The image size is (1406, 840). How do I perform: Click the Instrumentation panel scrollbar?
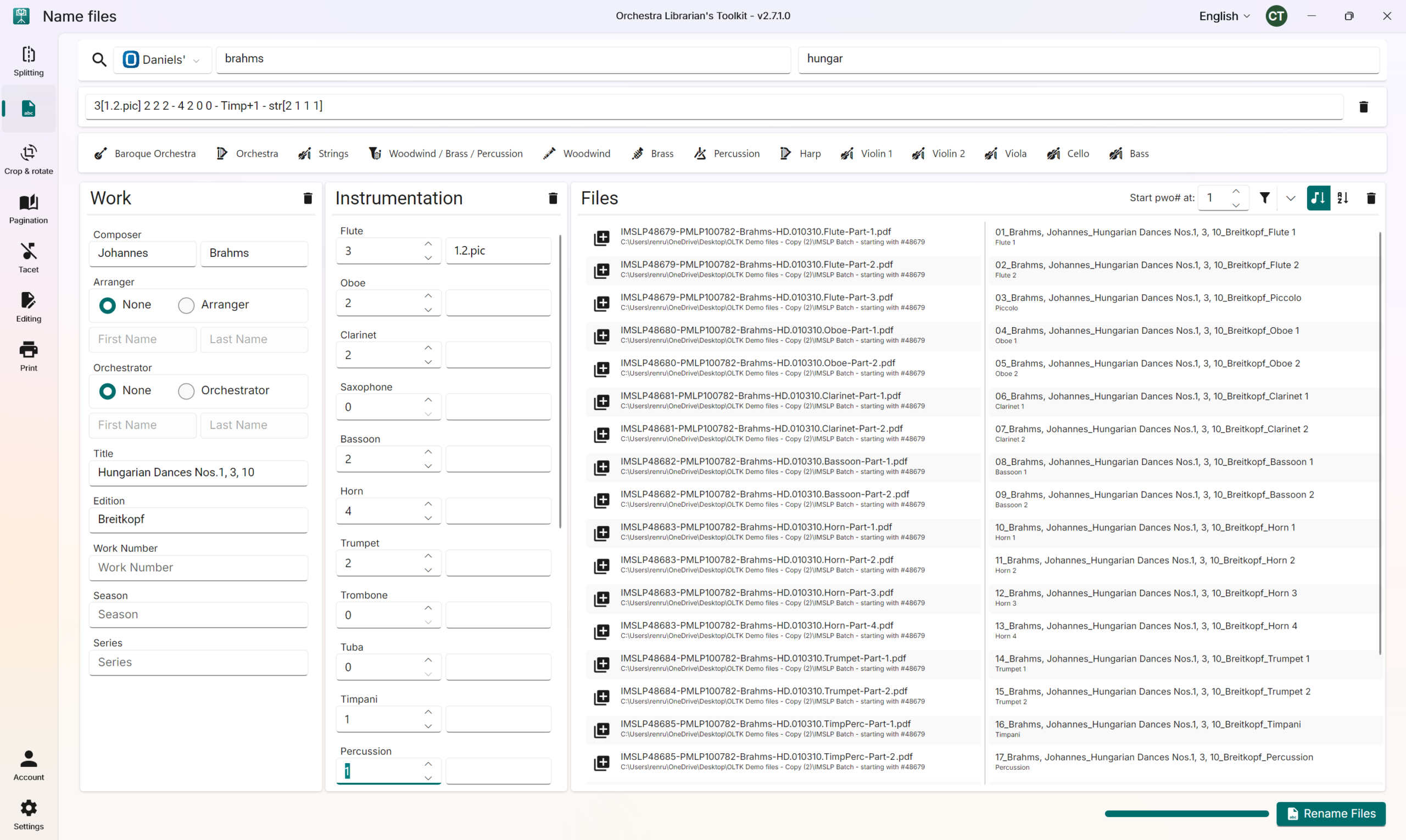tap(560, 380)
